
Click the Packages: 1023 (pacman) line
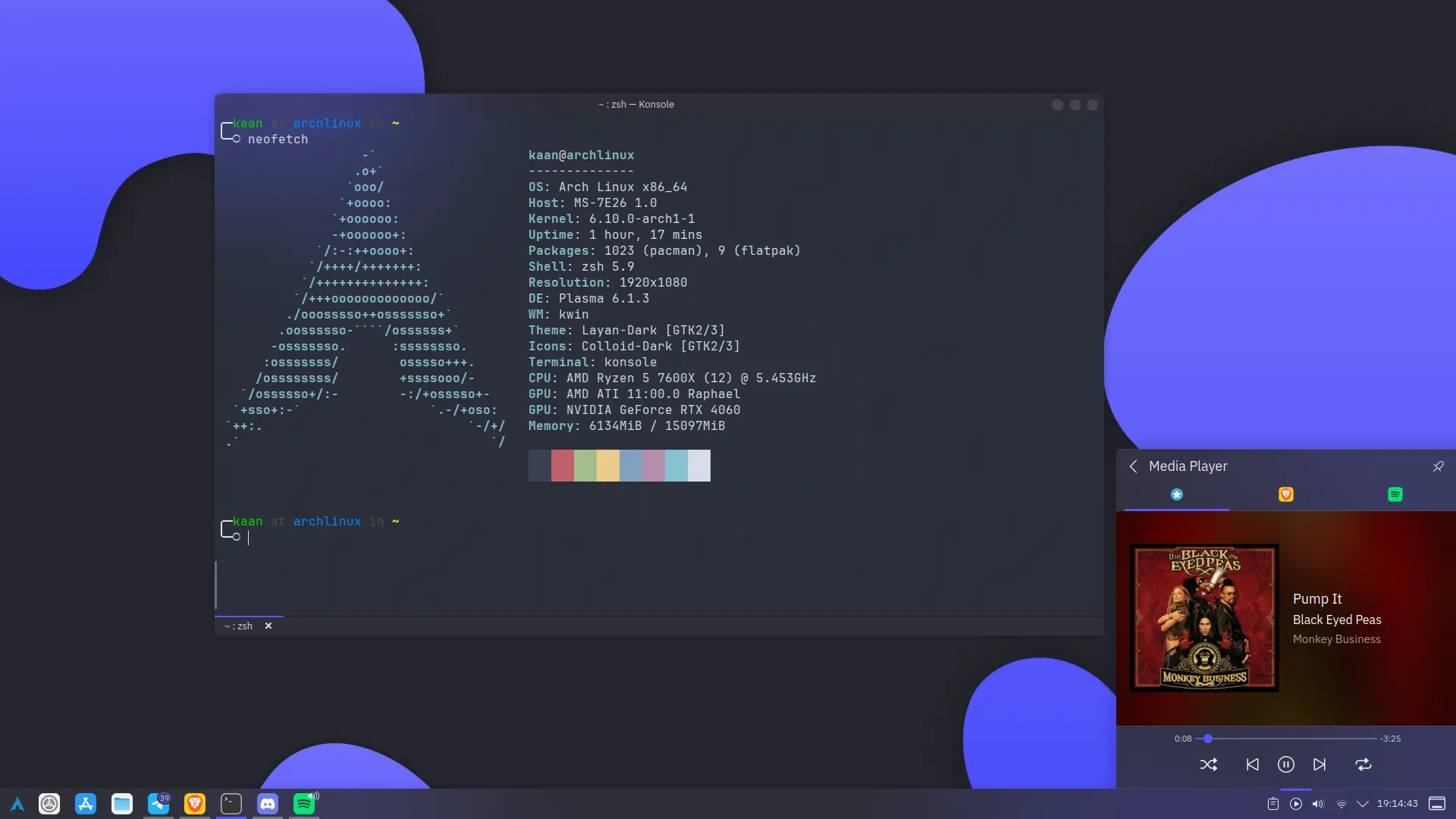[664, 251]
